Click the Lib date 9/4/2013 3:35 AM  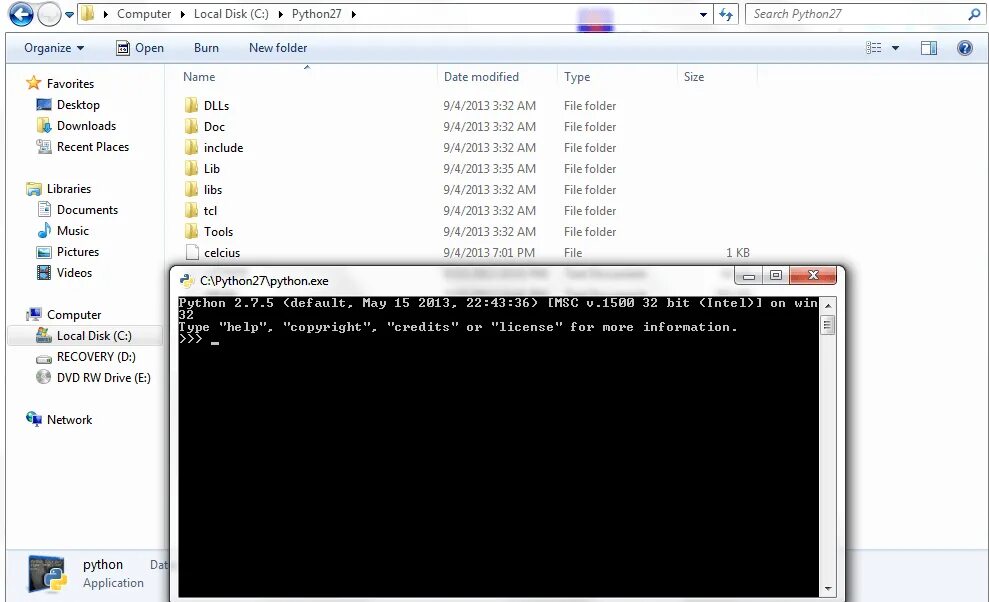(489, 168)
